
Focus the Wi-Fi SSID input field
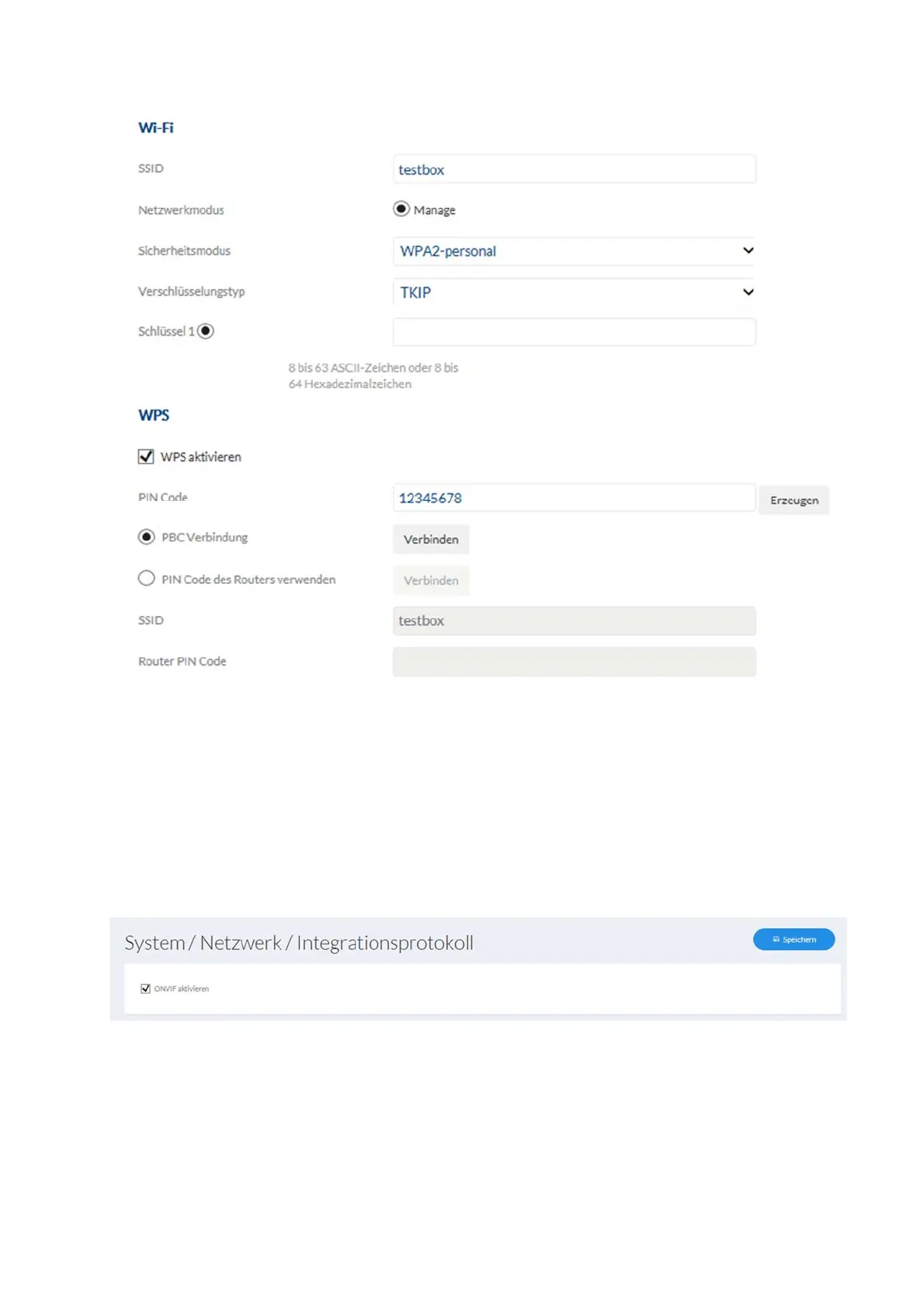(573, 169)
